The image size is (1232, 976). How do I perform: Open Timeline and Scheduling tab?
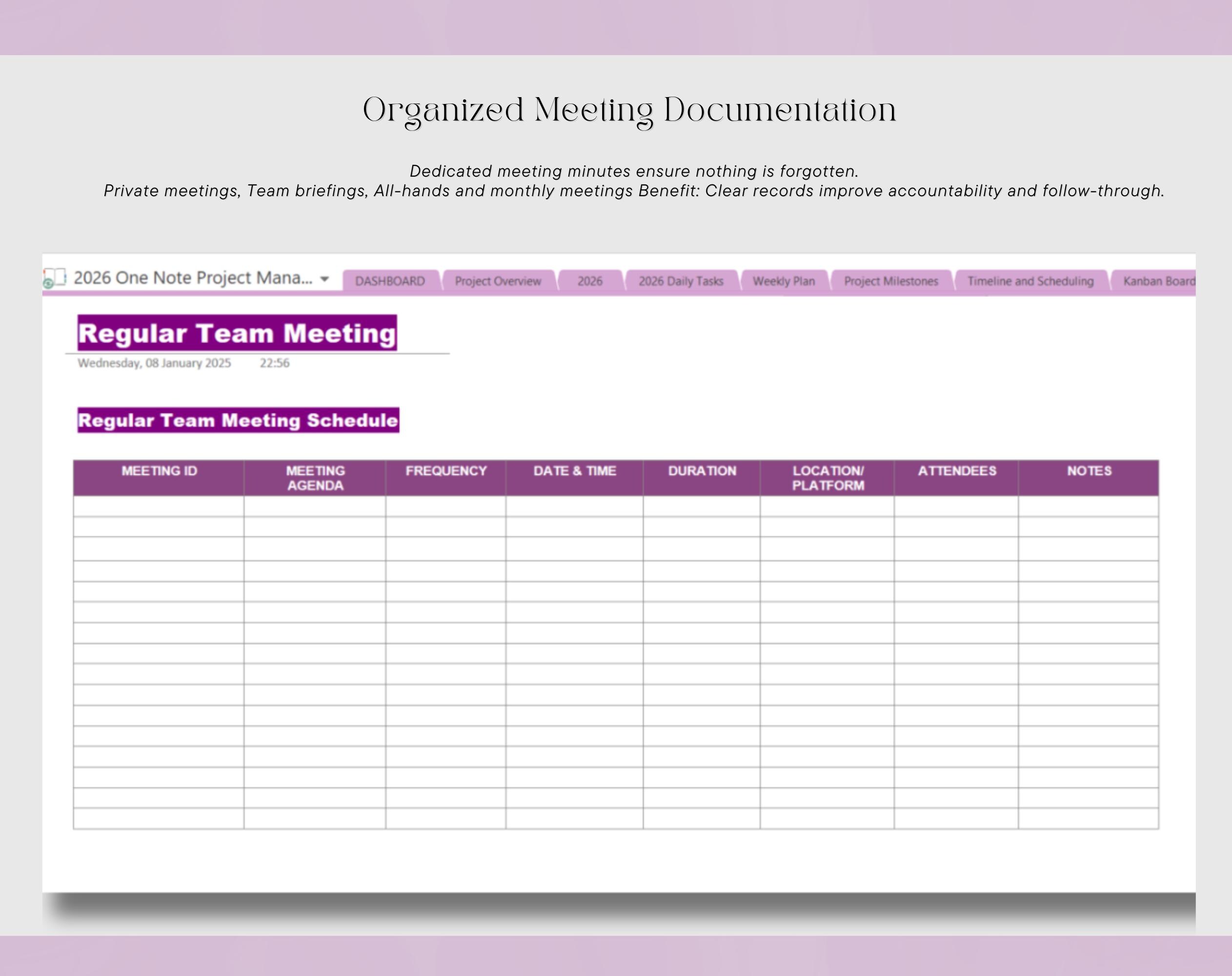tap(1030, 281)
